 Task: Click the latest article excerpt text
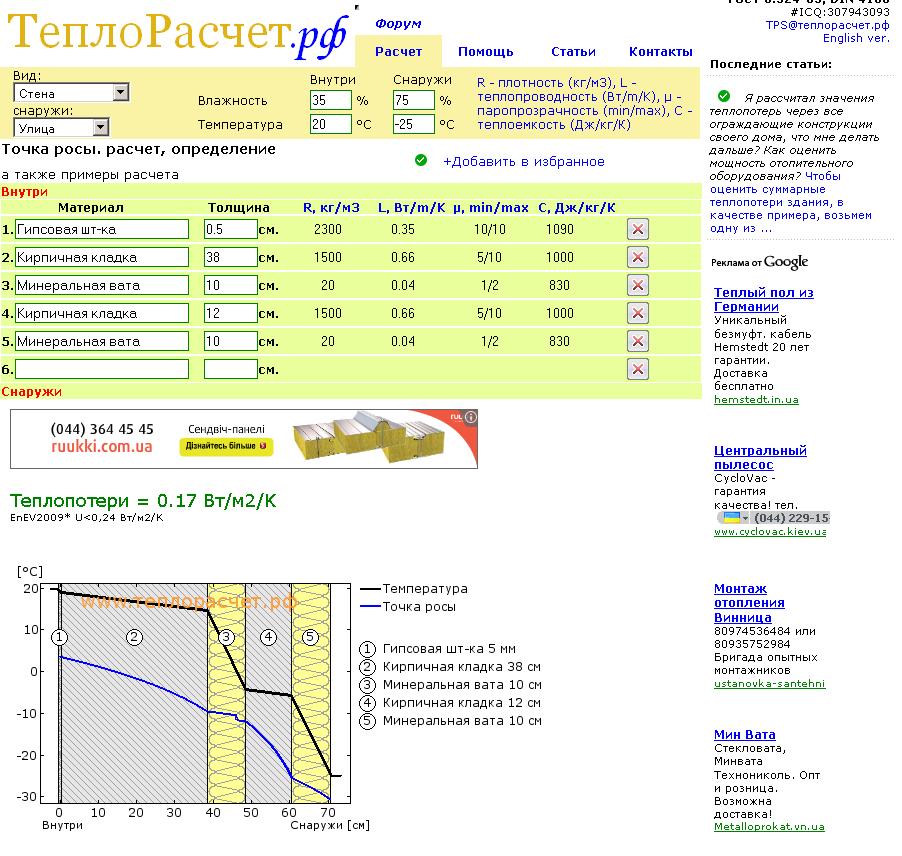[x=795, y=163]
